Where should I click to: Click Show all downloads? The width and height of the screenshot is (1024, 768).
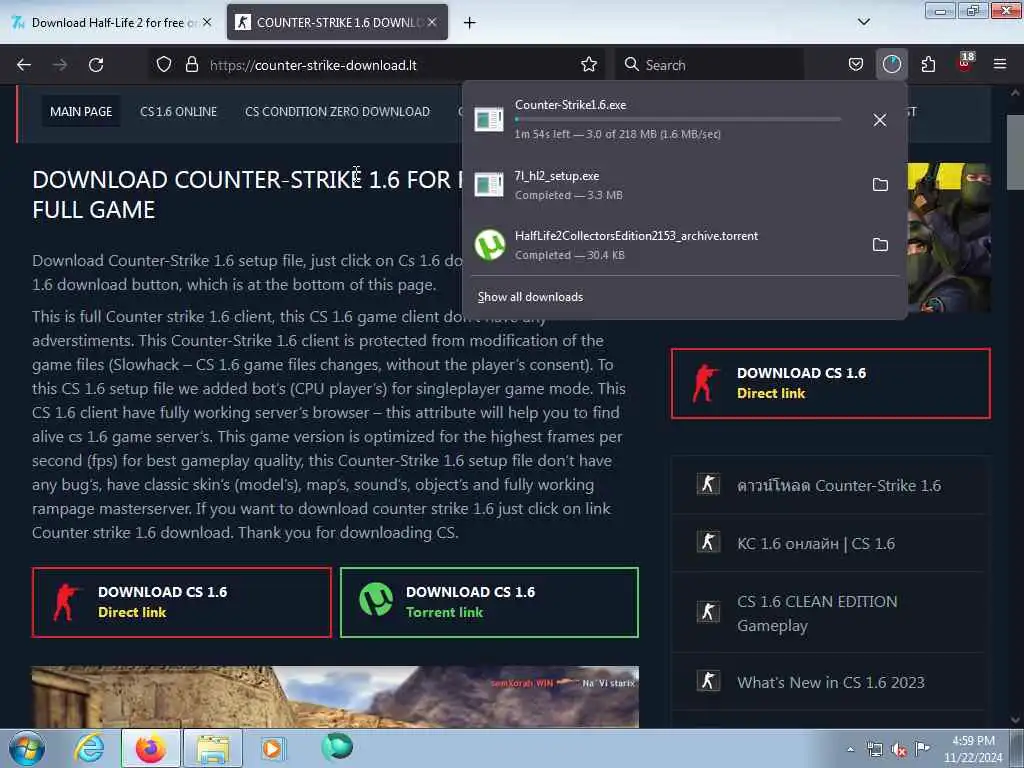click(530, 297)
